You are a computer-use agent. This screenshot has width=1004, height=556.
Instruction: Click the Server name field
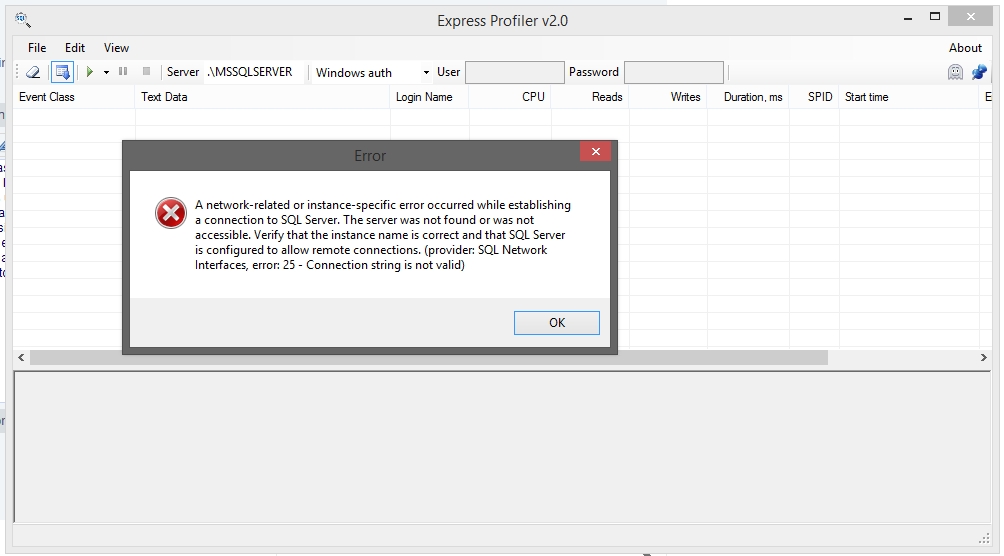(x=254, y=72)
